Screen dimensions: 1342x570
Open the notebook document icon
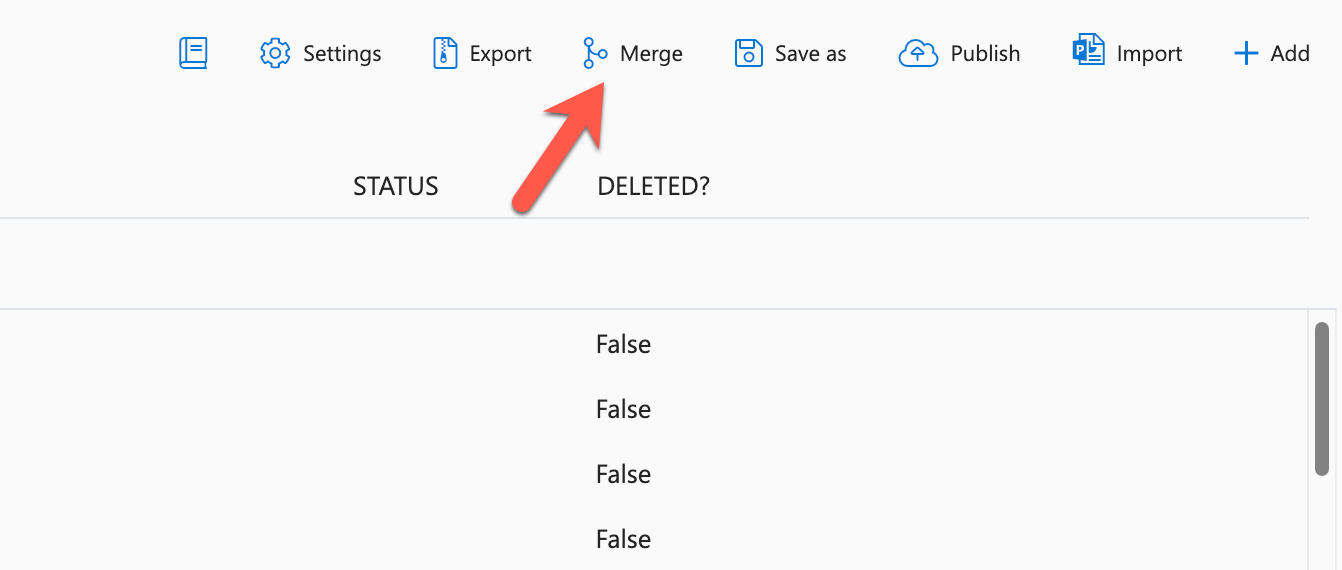[x=193, y=53]
